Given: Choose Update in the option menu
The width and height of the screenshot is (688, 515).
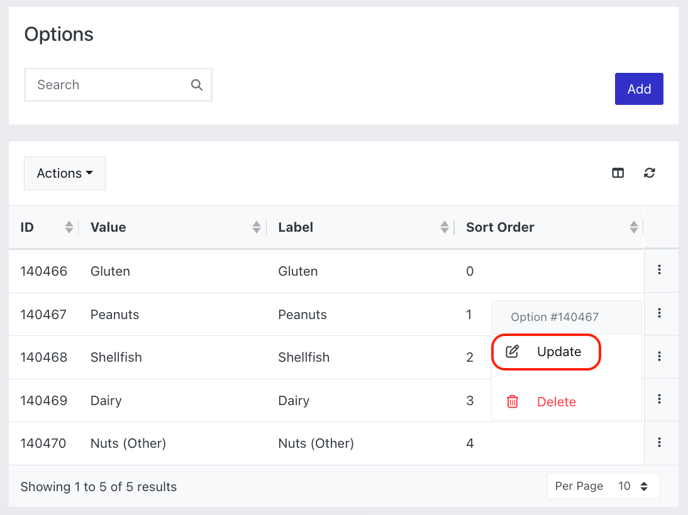Looking at the screenshot, I should pyautogui.click(x=546, y=352).
